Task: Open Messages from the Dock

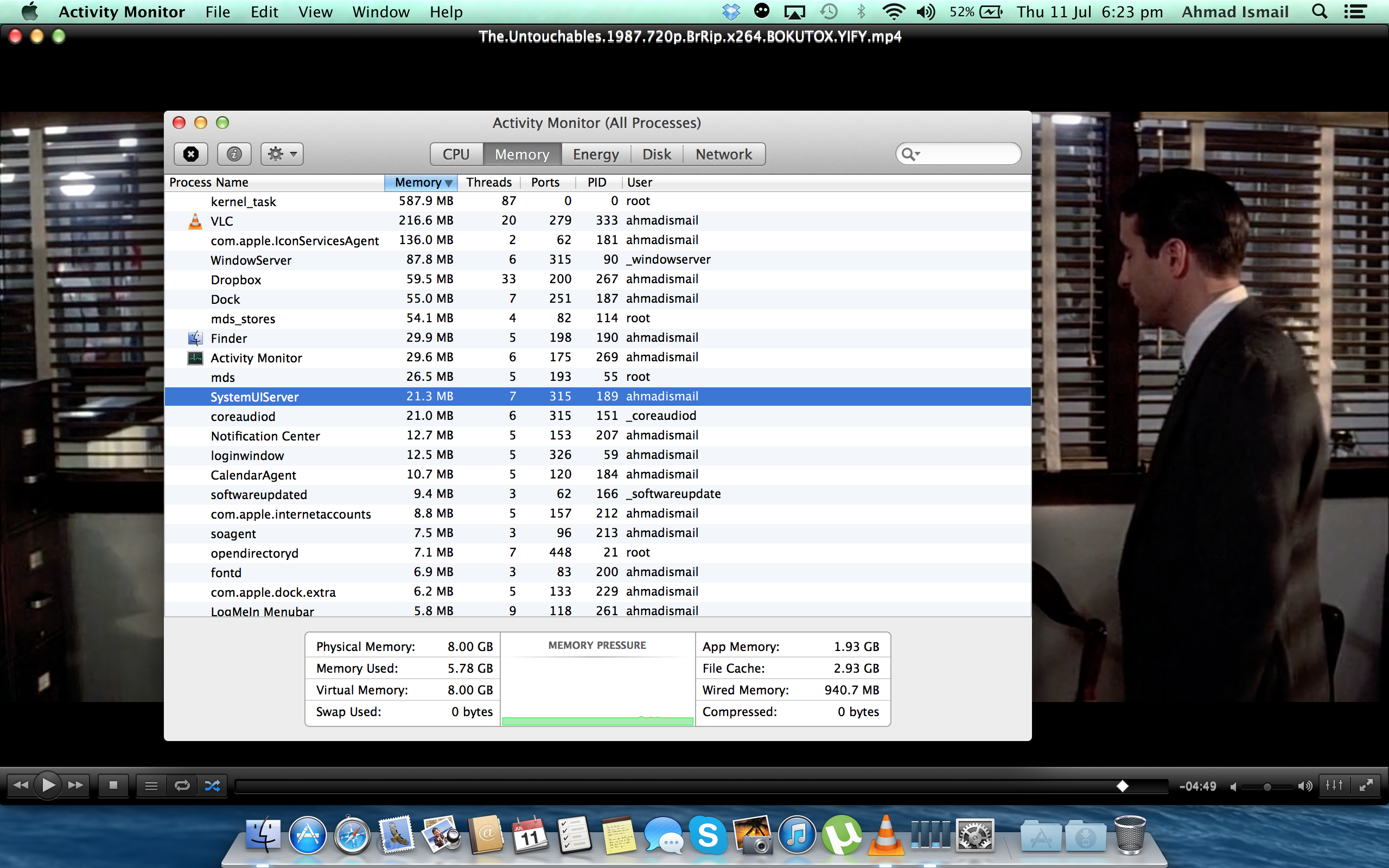Action: click(664, 835)
